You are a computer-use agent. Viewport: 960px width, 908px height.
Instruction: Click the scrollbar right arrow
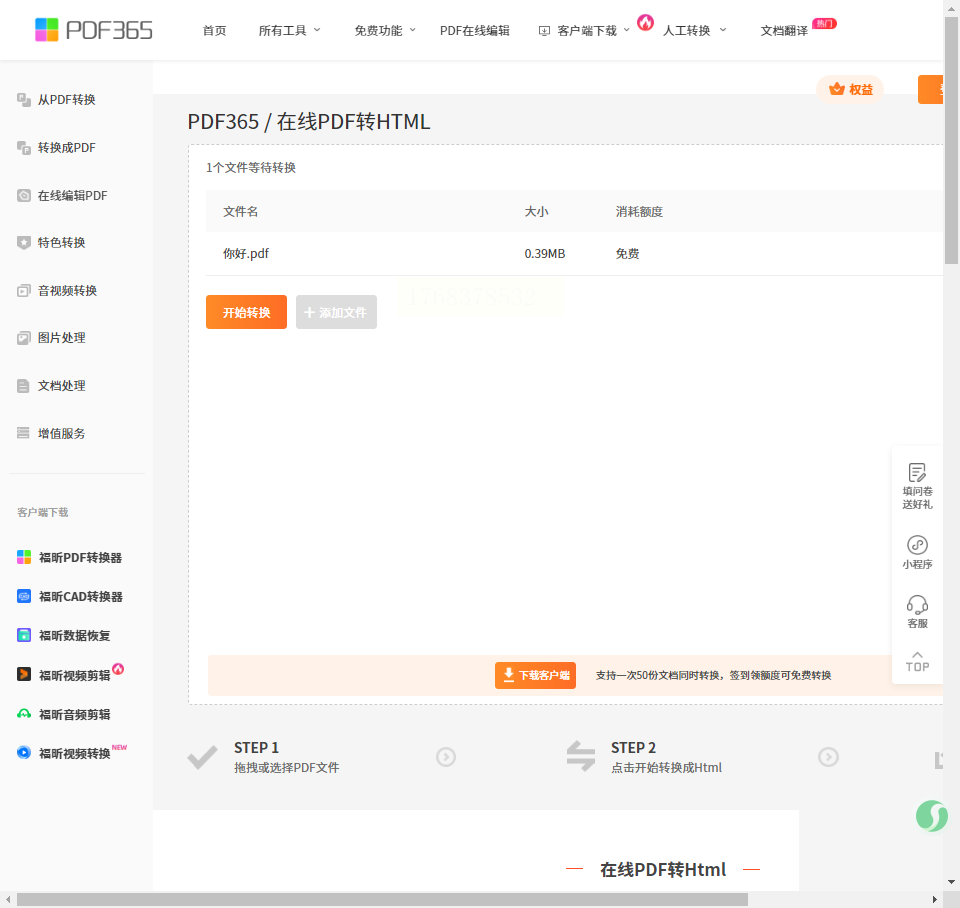click(x=935, y=899)
